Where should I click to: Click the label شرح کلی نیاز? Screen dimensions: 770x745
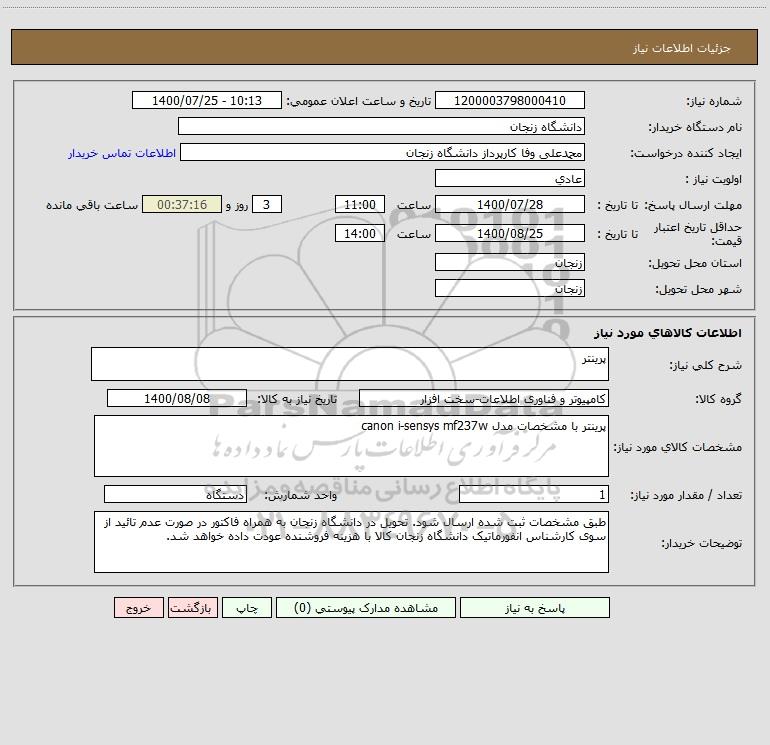pyautogui.click(x=706, y=365)
